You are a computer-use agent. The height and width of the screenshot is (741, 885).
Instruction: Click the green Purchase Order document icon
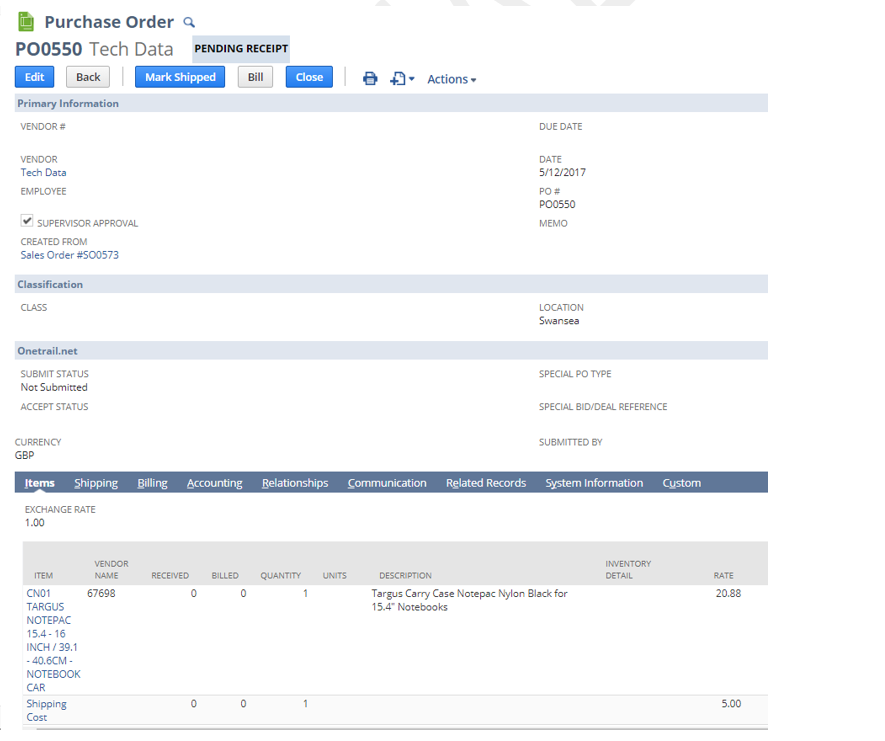26,22
